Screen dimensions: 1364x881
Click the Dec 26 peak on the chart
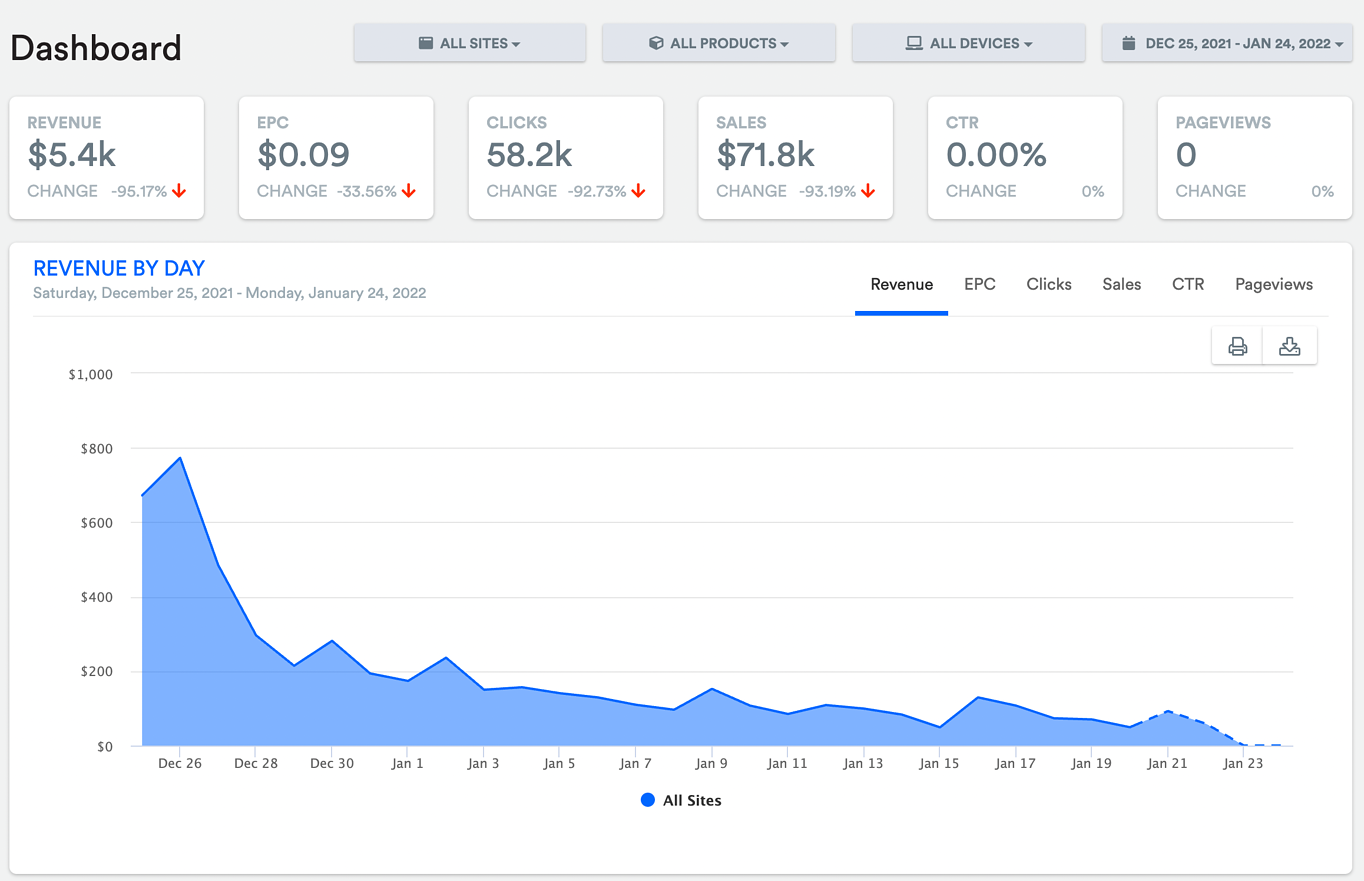point(180,458)
